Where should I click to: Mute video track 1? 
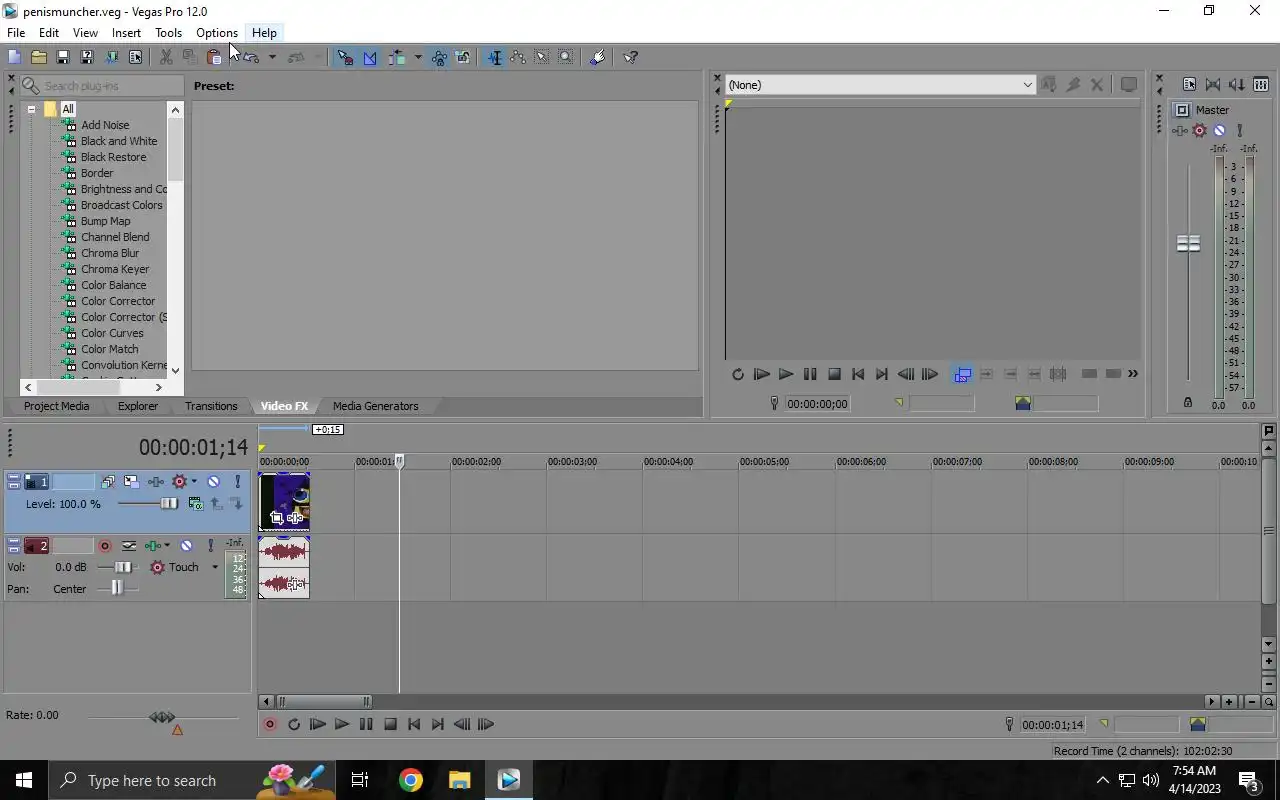213,482
